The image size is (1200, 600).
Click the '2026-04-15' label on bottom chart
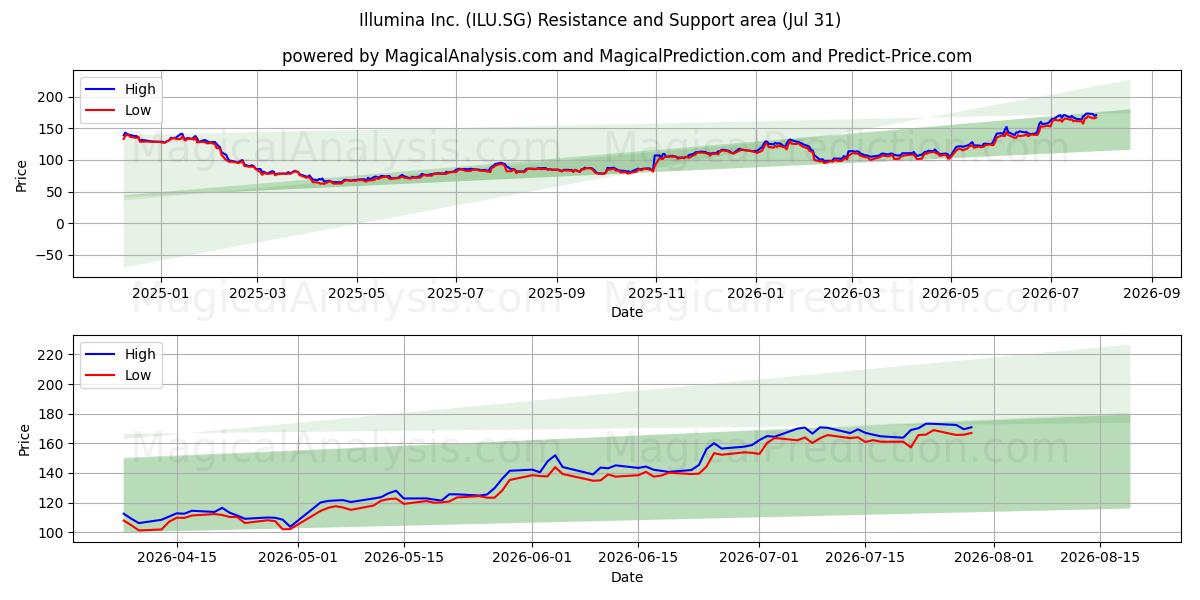pos(177,559)
